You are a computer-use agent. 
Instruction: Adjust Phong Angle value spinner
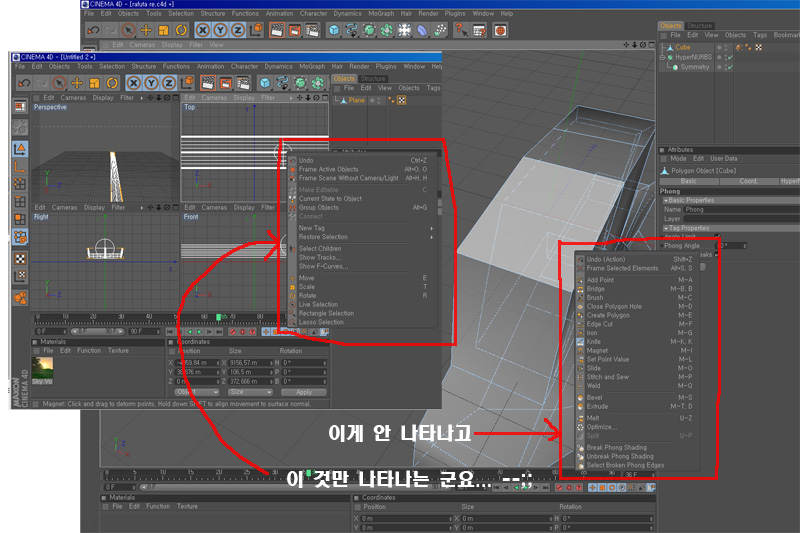[744, 246]
